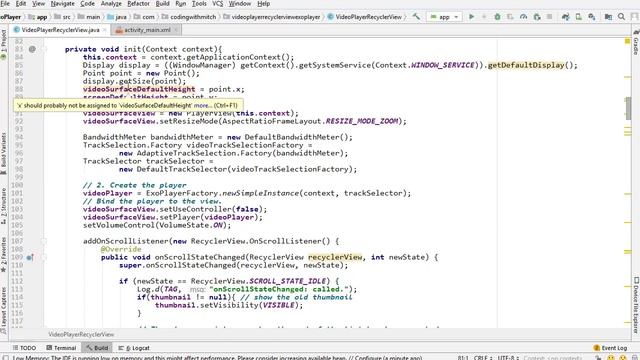This screenshot has width=640, height=360.
Task: Open the Favorites side panel
Action: click(x=4, y=255)
